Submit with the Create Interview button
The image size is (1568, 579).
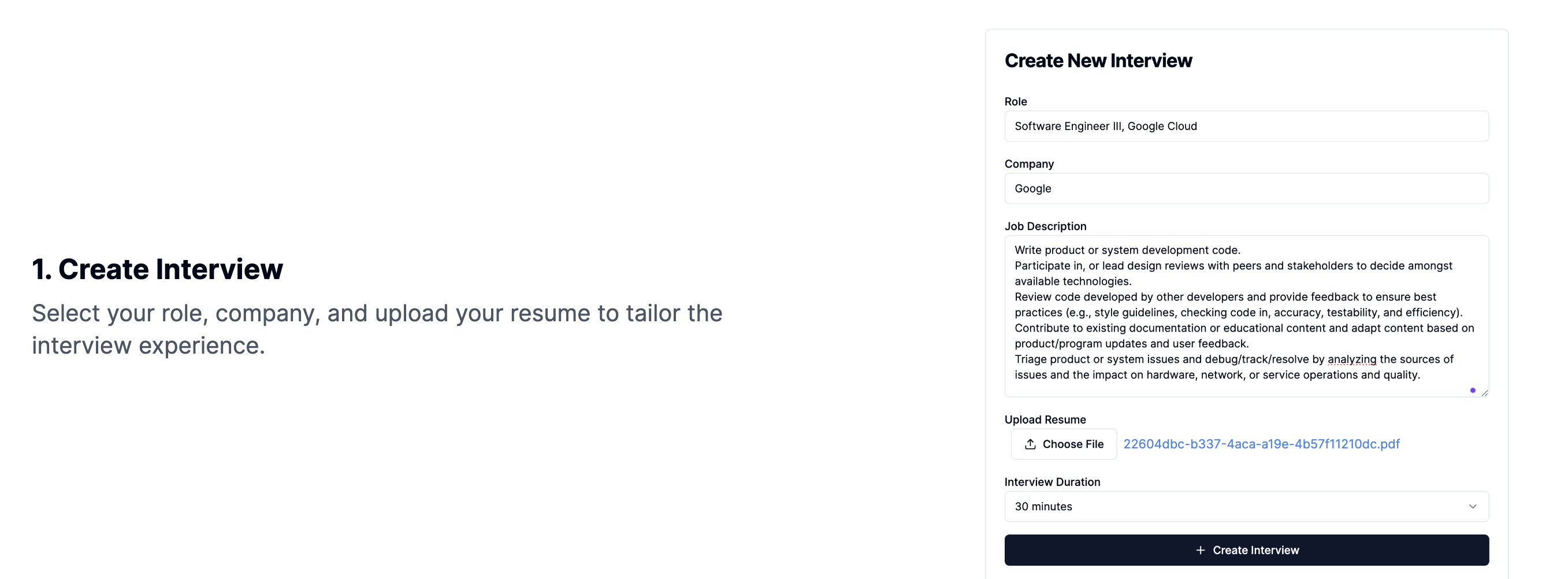[1246, 550]
